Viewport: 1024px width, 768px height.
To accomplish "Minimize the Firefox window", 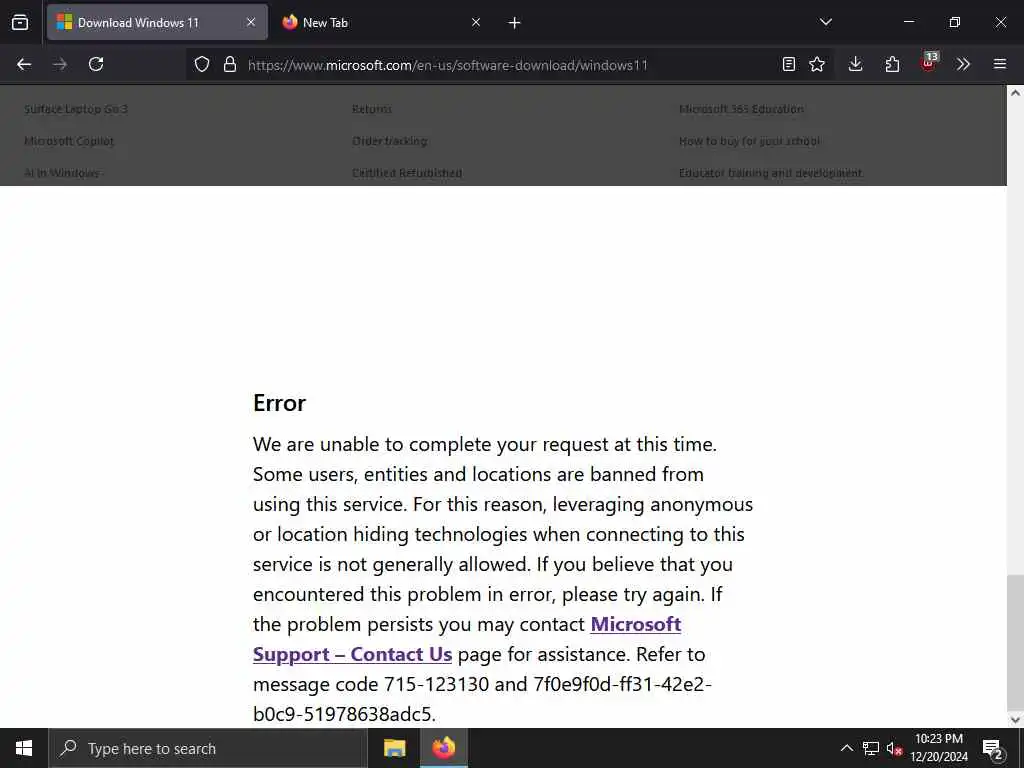I will pyautogui.click(x=909, y=22).
